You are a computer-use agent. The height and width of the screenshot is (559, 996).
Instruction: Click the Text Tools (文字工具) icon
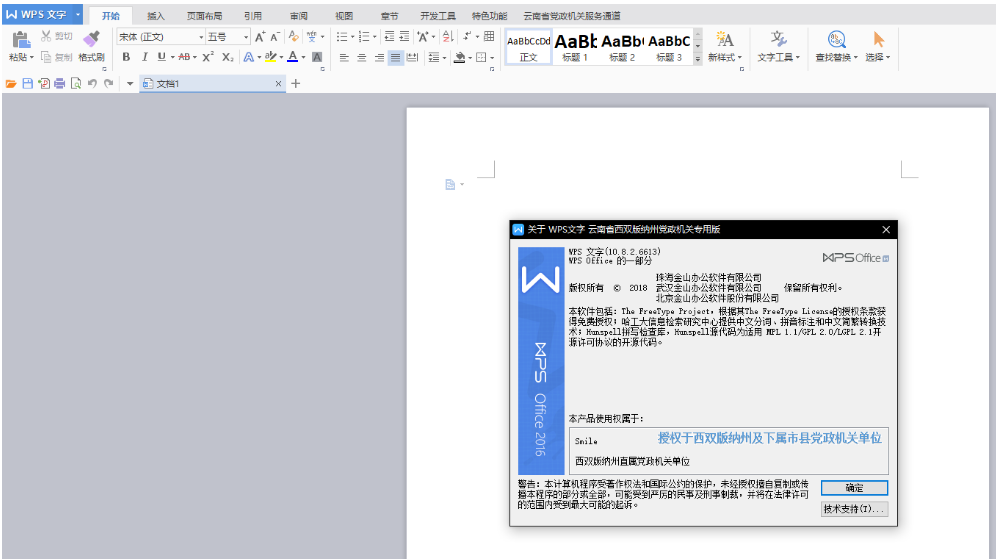778,39
